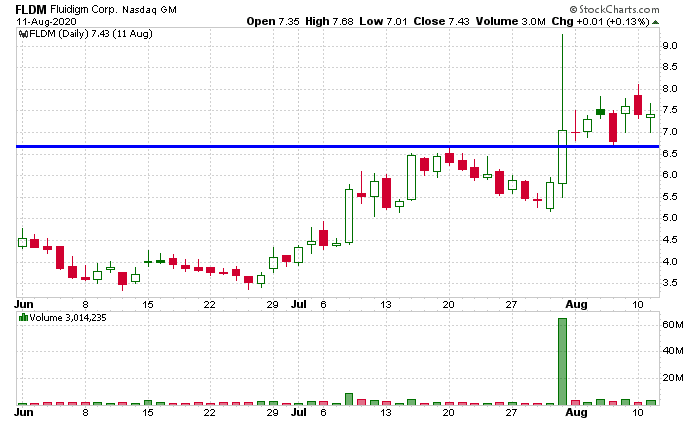Click the candlestick icon beside FLDM (Daily) legend
Image resolution: width=700 pixels, height=421 pixels.
point(23,34)
